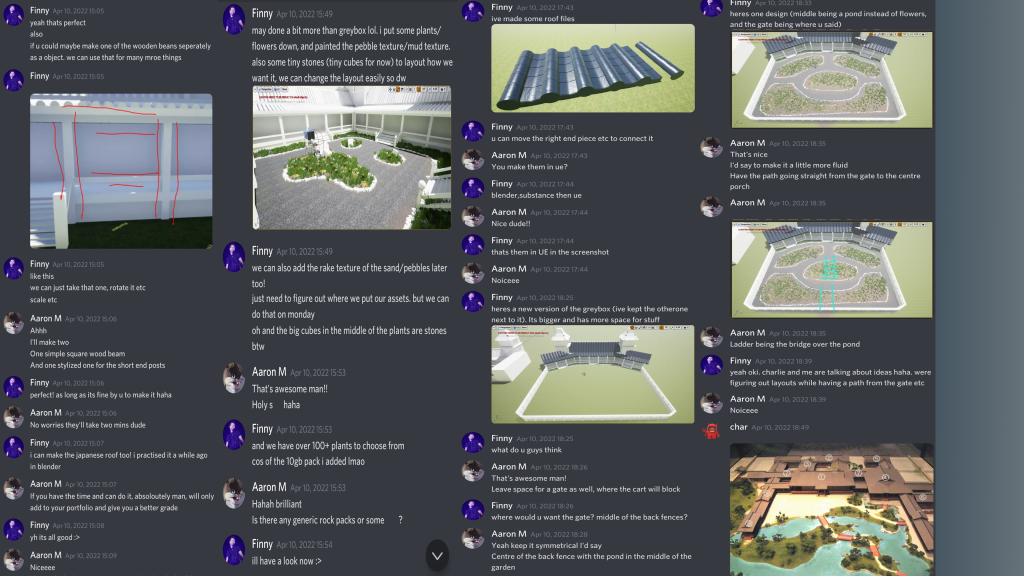Open Aaron's cyan-annotated garden layout image
Viewport: 1024px width, 576px height.
coord(831,269)
